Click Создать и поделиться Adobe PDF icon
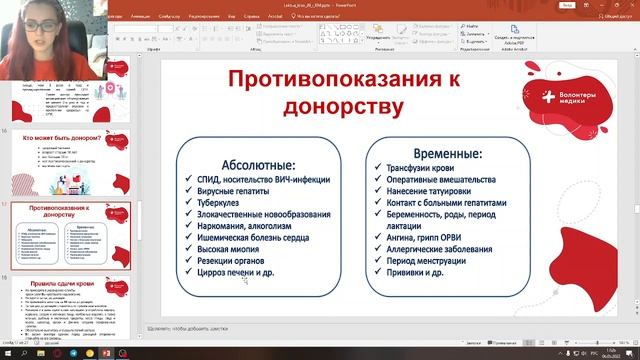640x360 pixels. click(514, 34)
